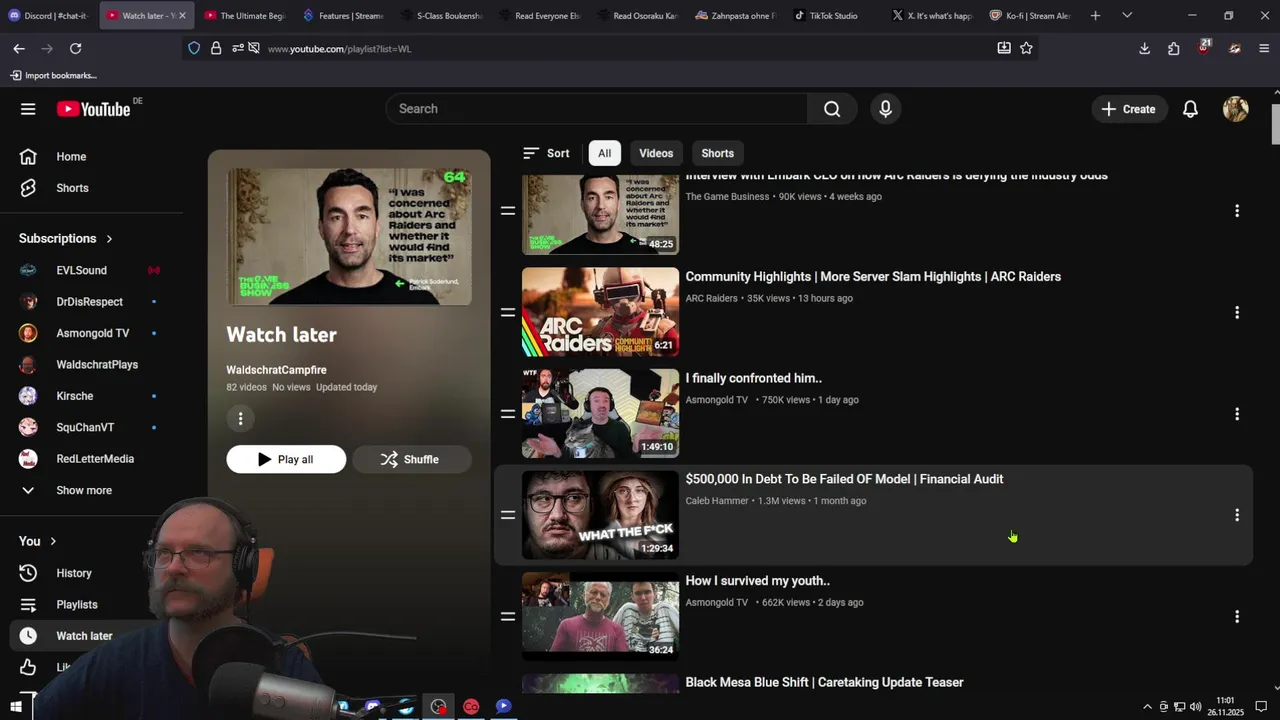Open browser extensions puzzle icon

[x=1173, y=48]
